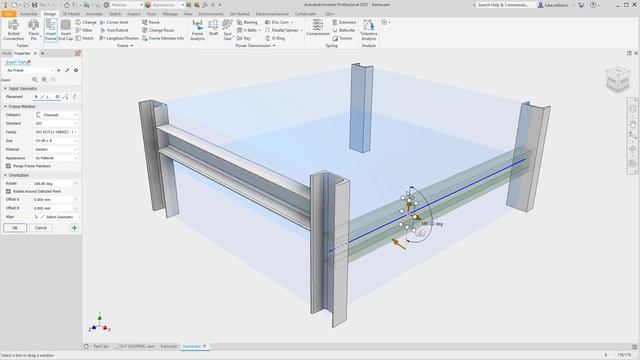
Task: Select the Clevis Pin tool
Action: coord(34,30)
